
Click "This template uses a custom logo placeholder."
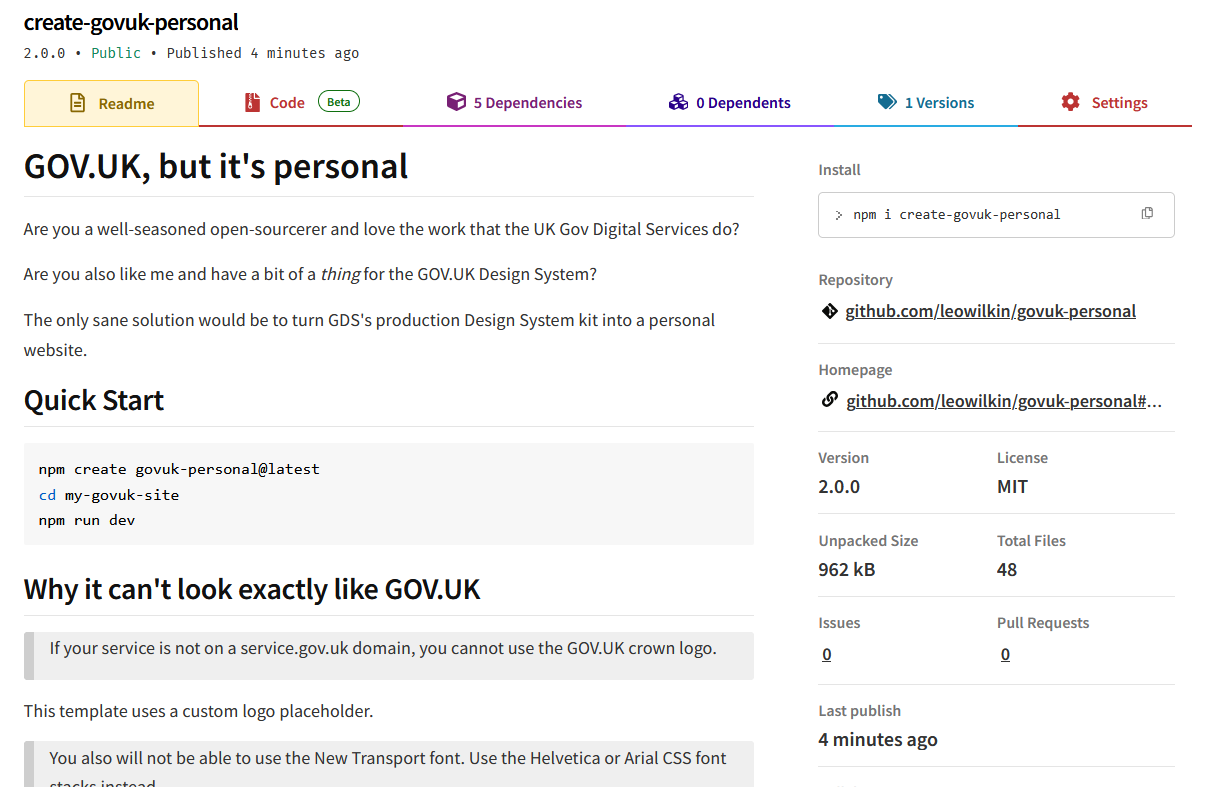198,712
